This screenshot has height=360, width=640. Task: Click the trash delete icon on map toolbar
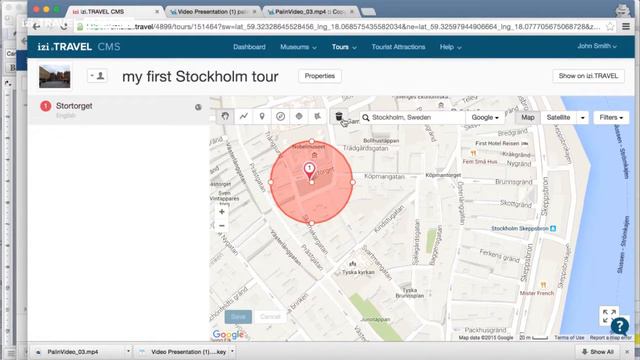[x=339, y=116]
